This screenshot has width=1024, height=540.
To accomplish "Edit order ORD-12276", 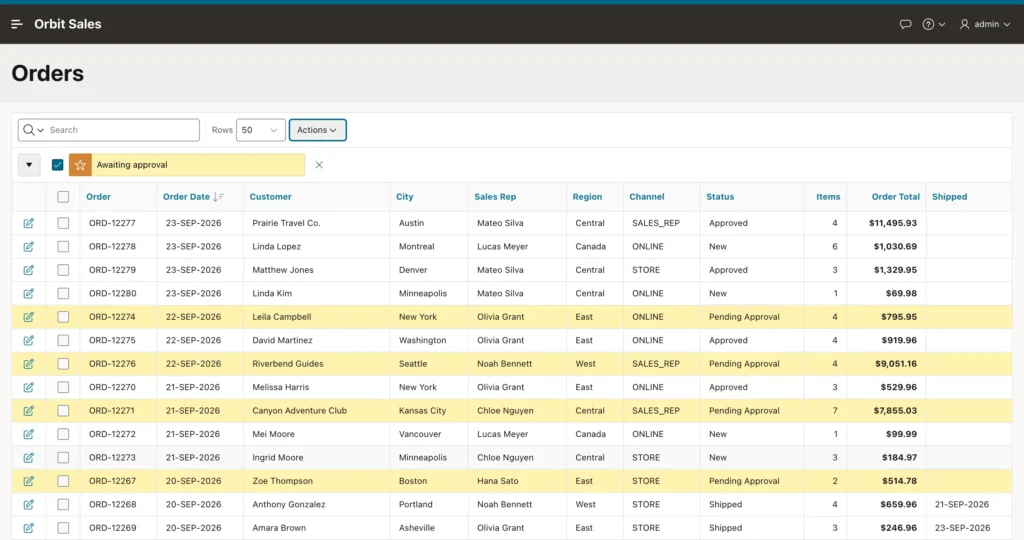I will (x=29, y=364).
